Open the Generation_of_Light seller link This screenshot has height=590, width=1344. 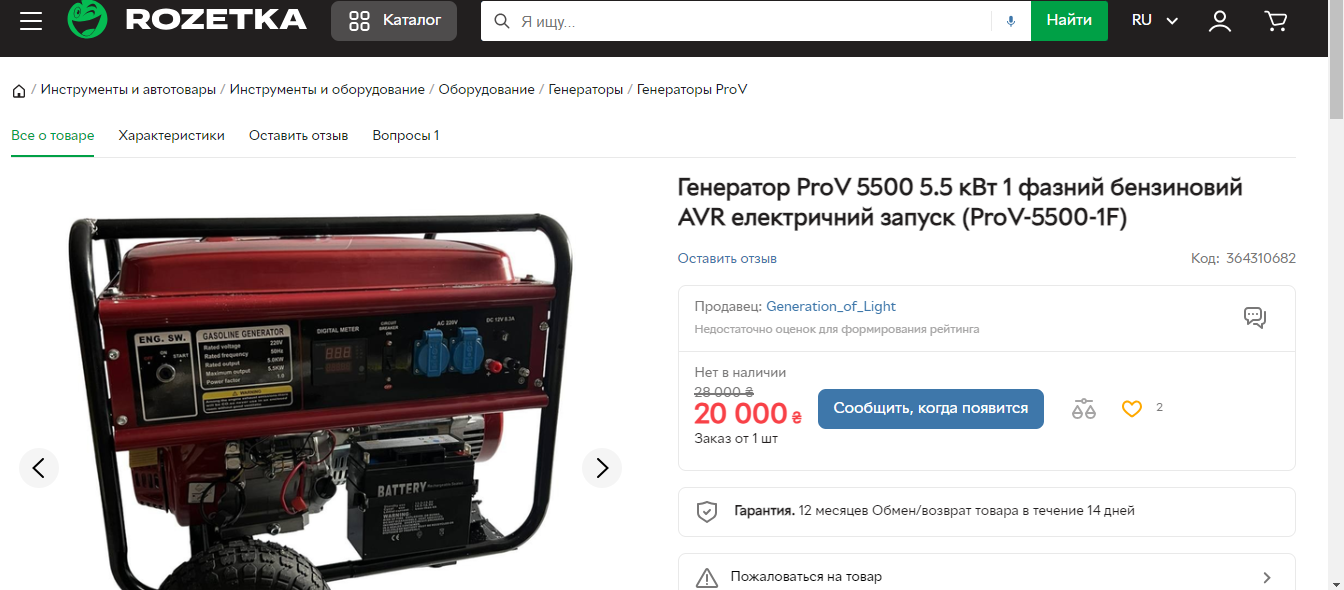pyautogui.click(x=831, y=306)
